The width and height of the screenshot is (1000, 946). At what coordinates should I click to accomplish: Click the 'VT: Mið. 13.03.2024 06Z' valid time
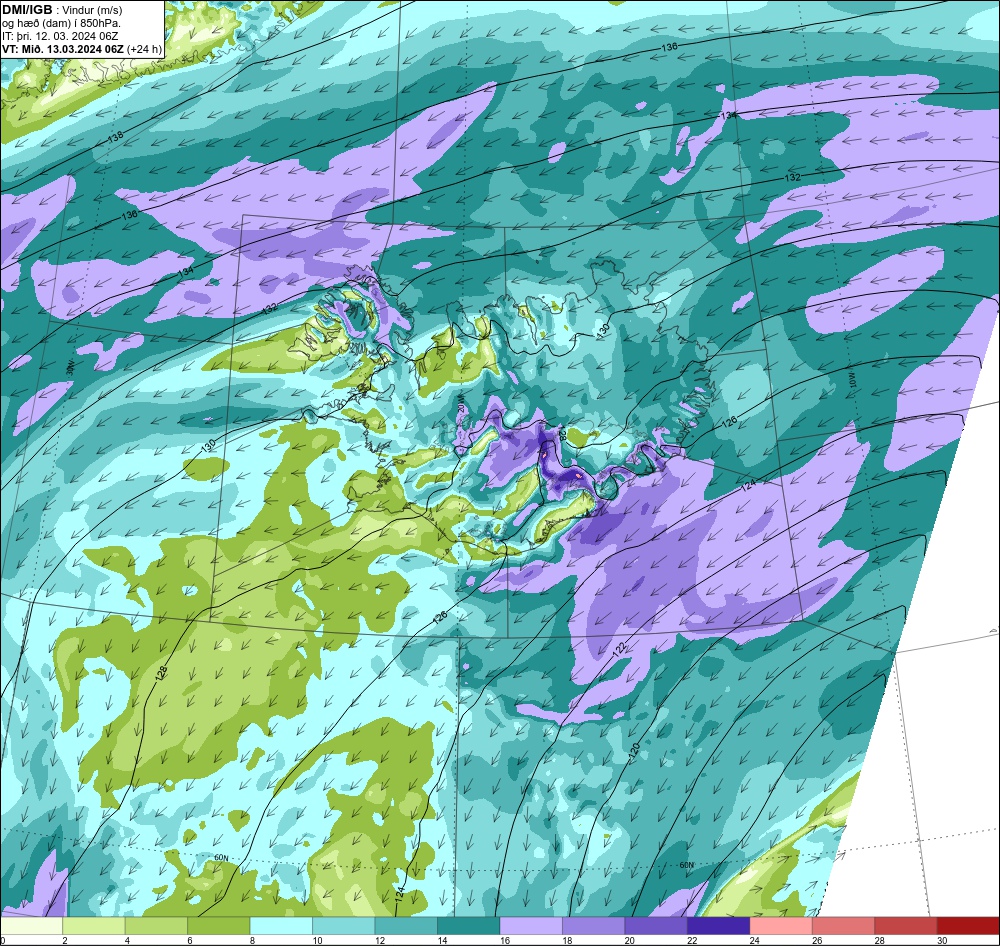tap(64, 49)
